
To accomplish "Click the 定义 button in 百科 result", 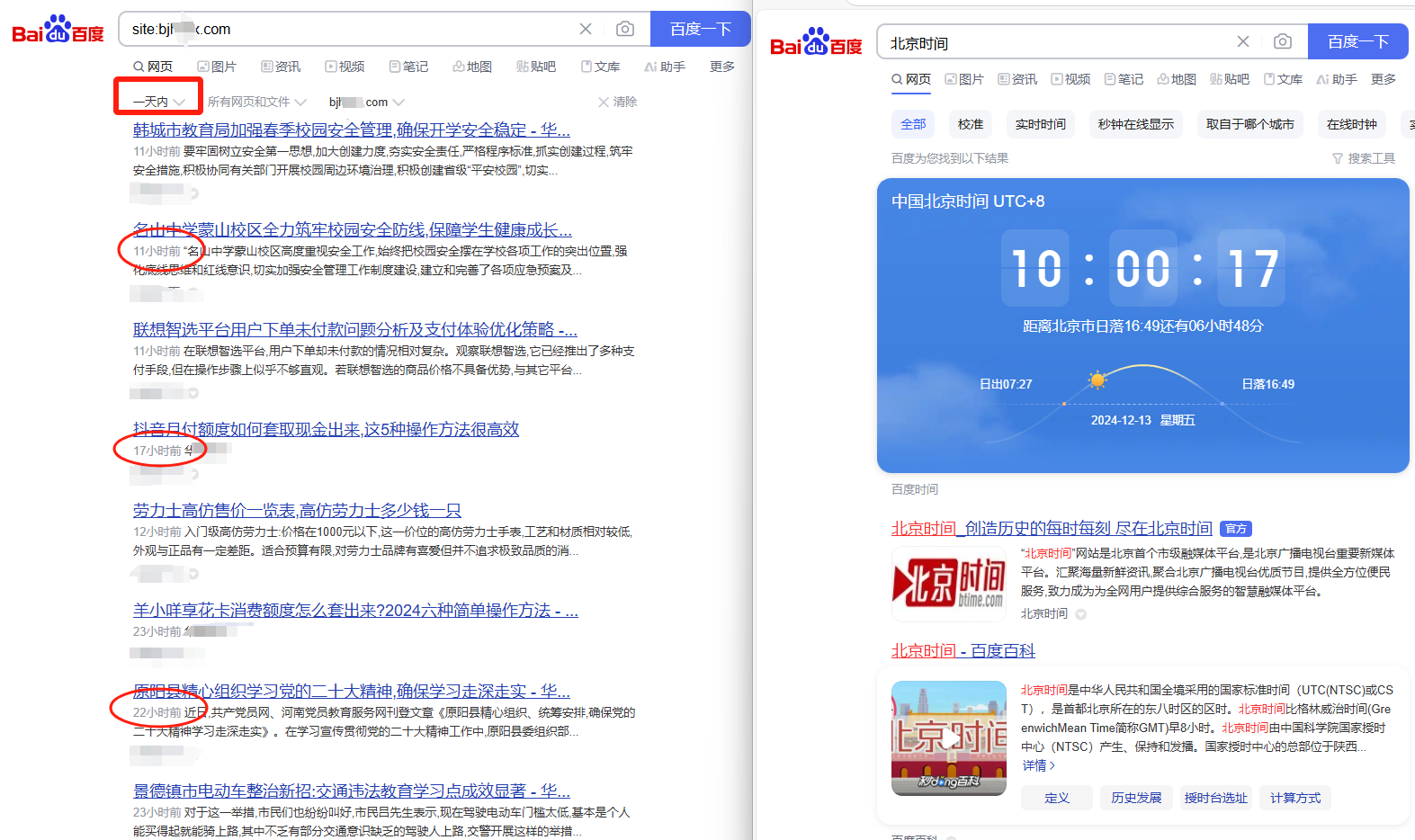I will (1057, 798).
